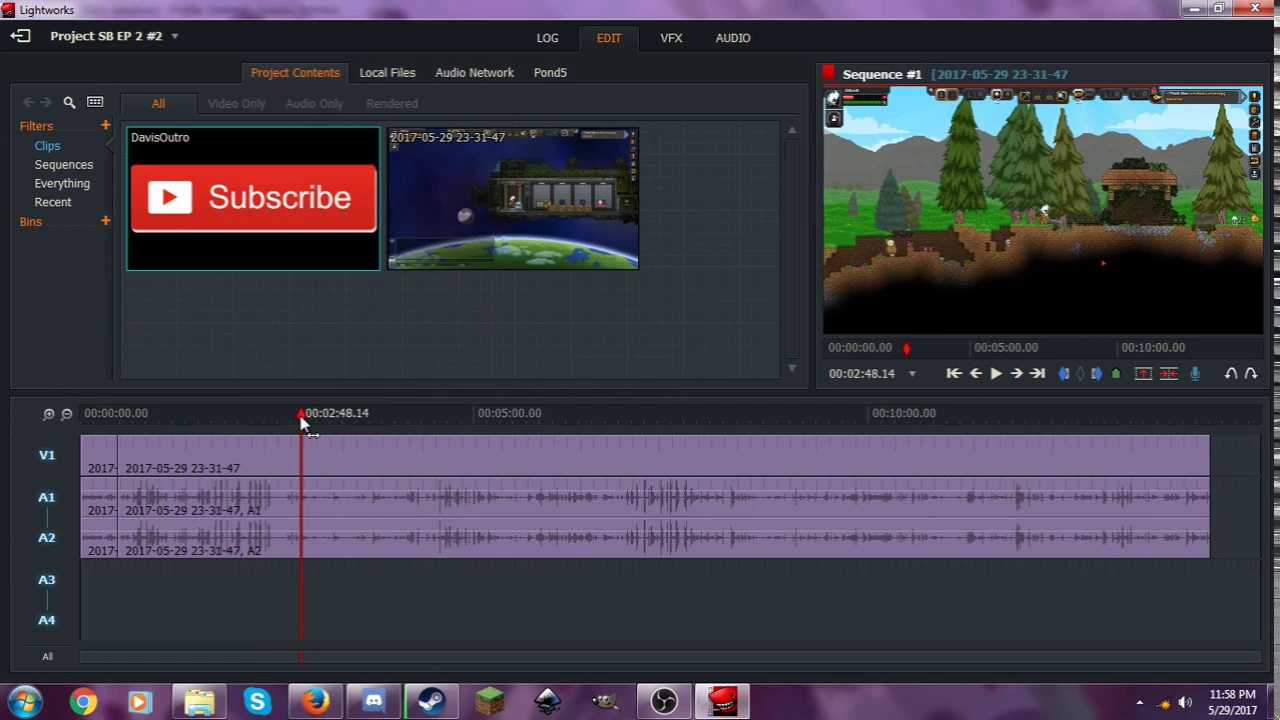This screenshot has width=1280, height=720.
Task: Toggle the All tracks selector
Action: click(47, 657)
